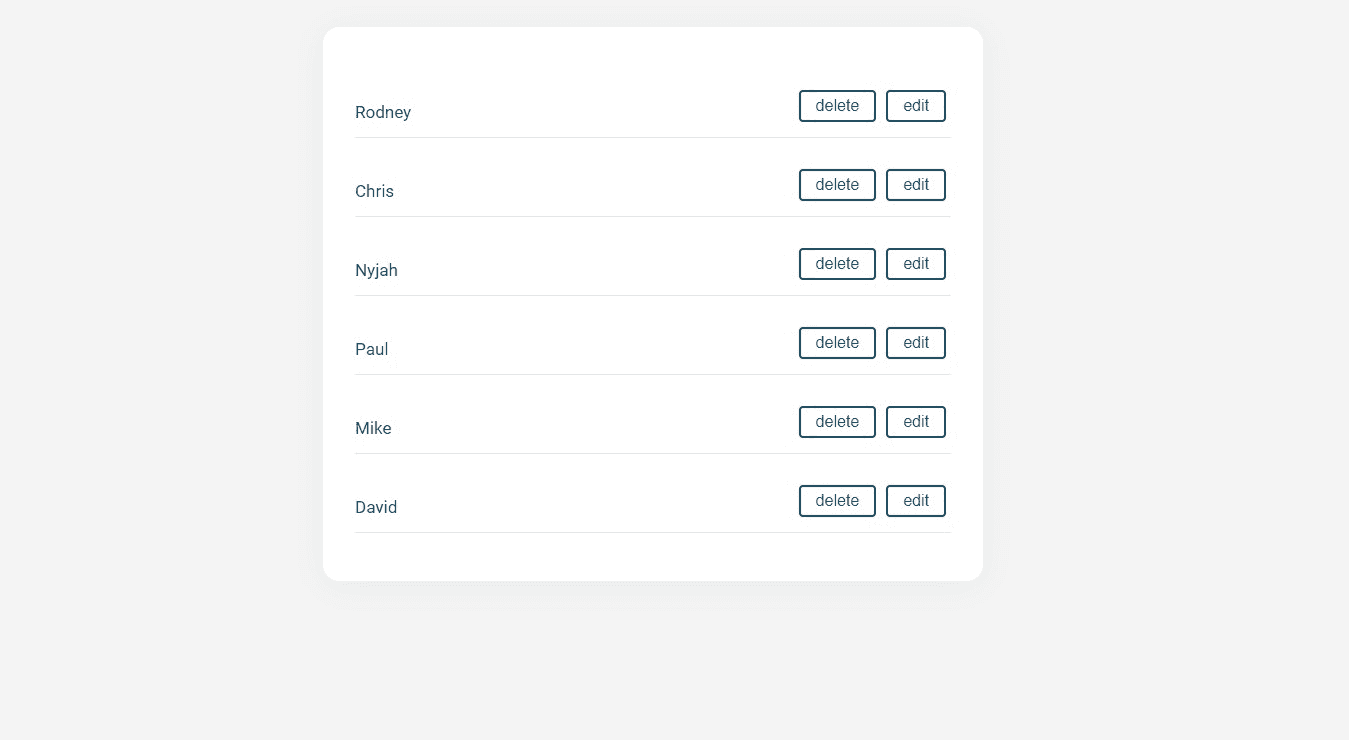Image resolution: width=1349 pixels, height=740 pixels.
Task: Open edit for Nyjah
Action: [x=916, y=264]
